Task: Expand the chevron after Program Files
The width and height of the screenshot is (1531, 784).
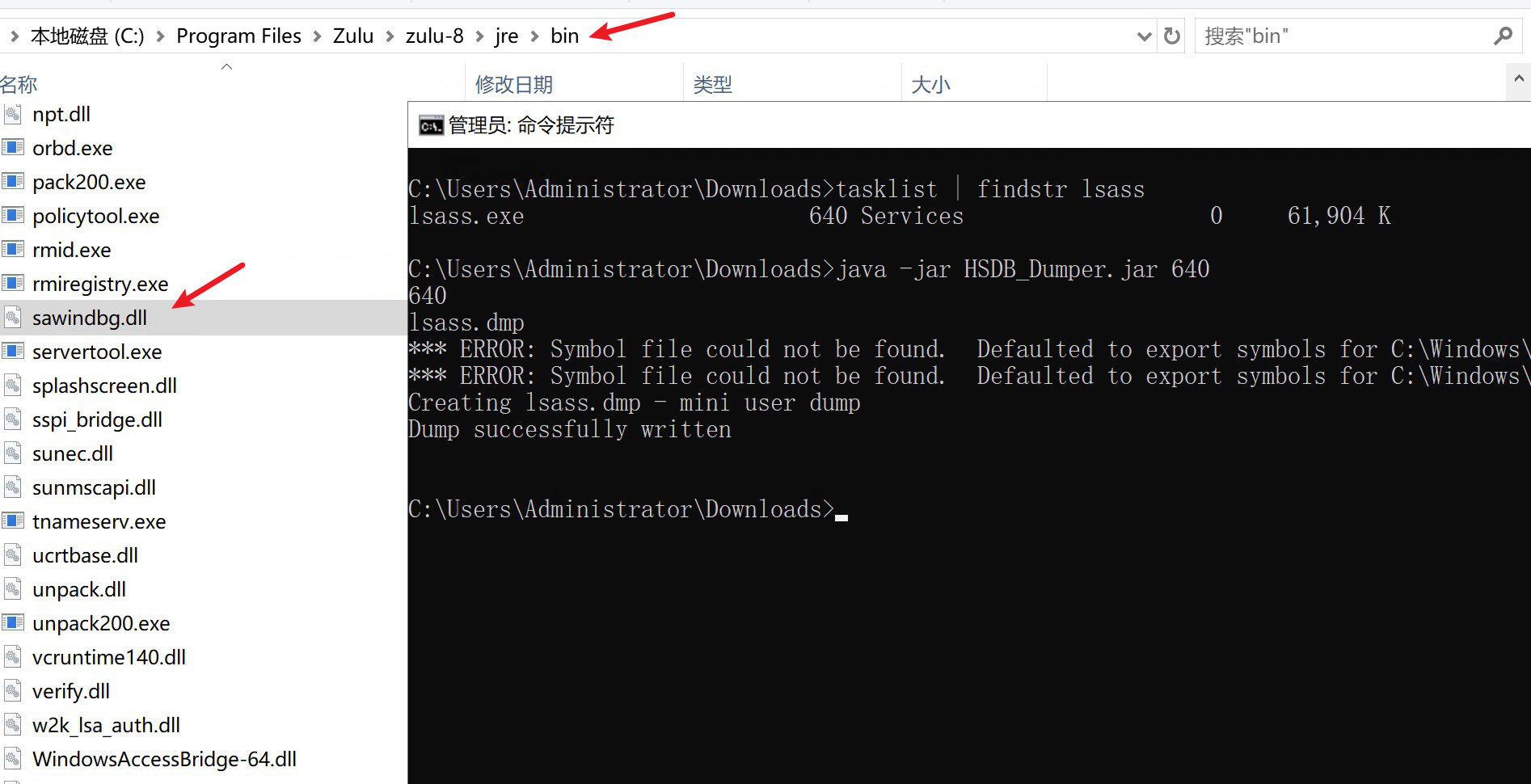Action: tap(317, 36)
